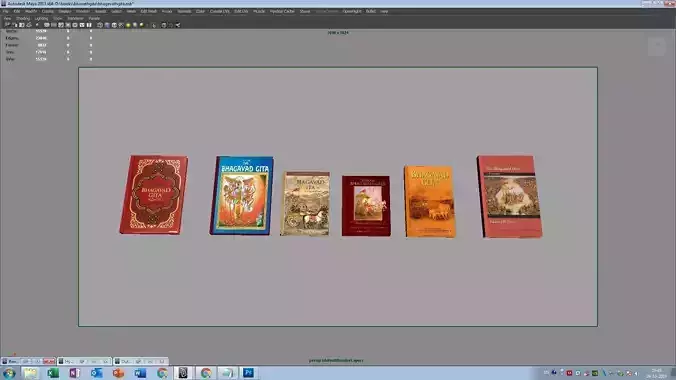Open OneNote from taskbar
Screen dimensions: 676x380
point(75,373)
